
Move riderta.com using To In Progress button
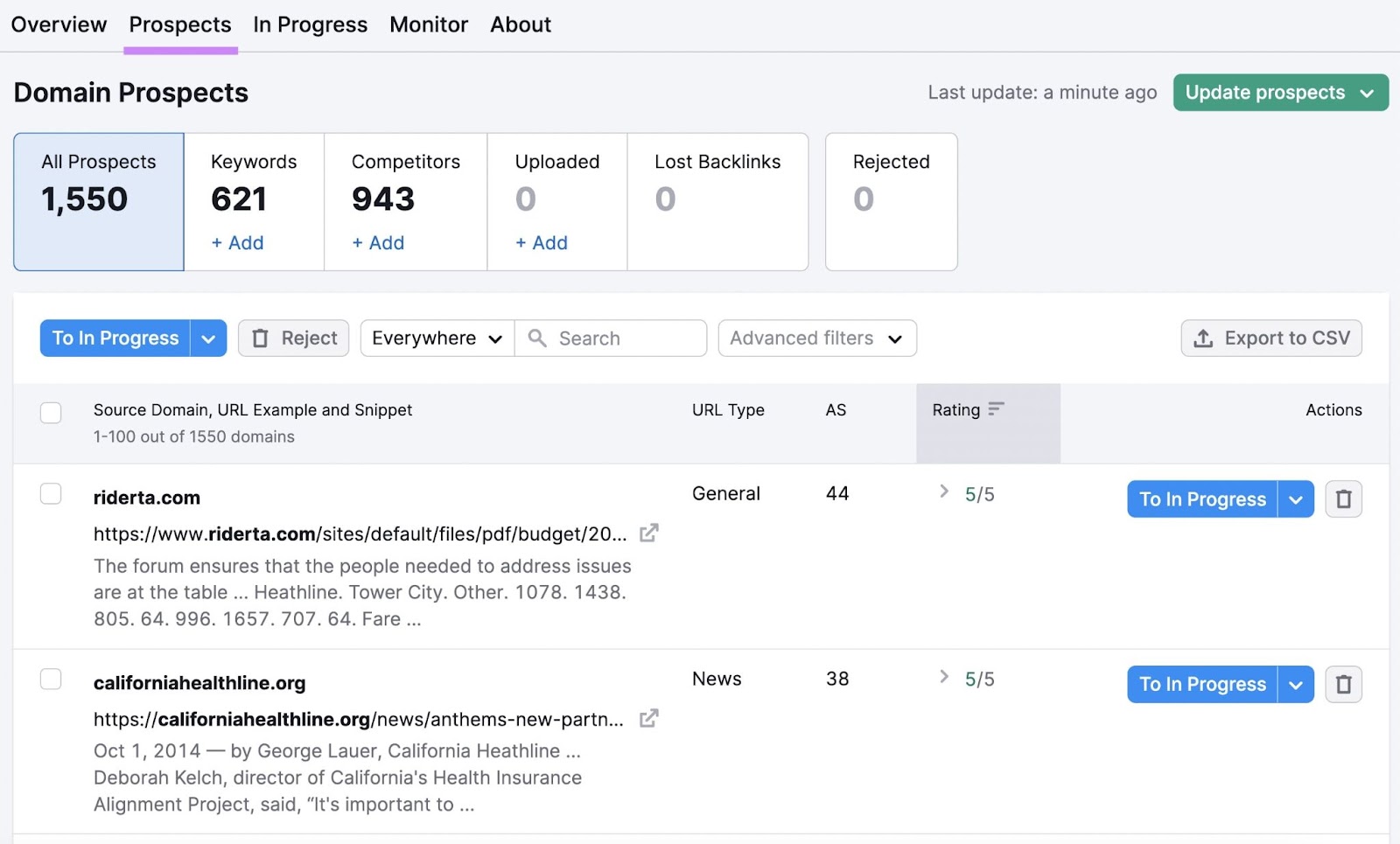click(1201, 499)
